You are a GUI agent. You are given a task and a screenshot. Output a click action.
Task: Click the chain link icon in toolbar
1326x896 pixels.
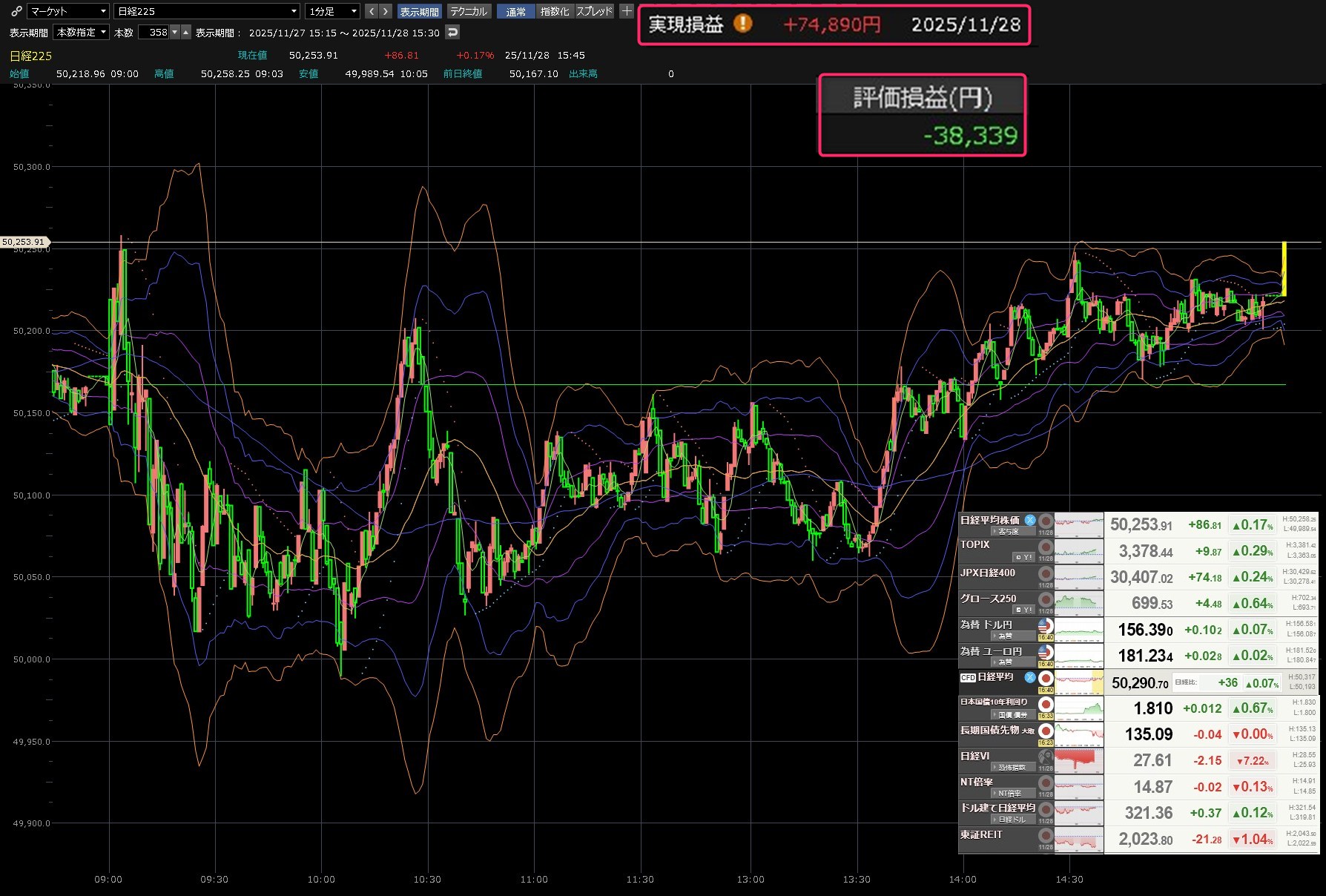pyautogui.click(x=16, y=11)
